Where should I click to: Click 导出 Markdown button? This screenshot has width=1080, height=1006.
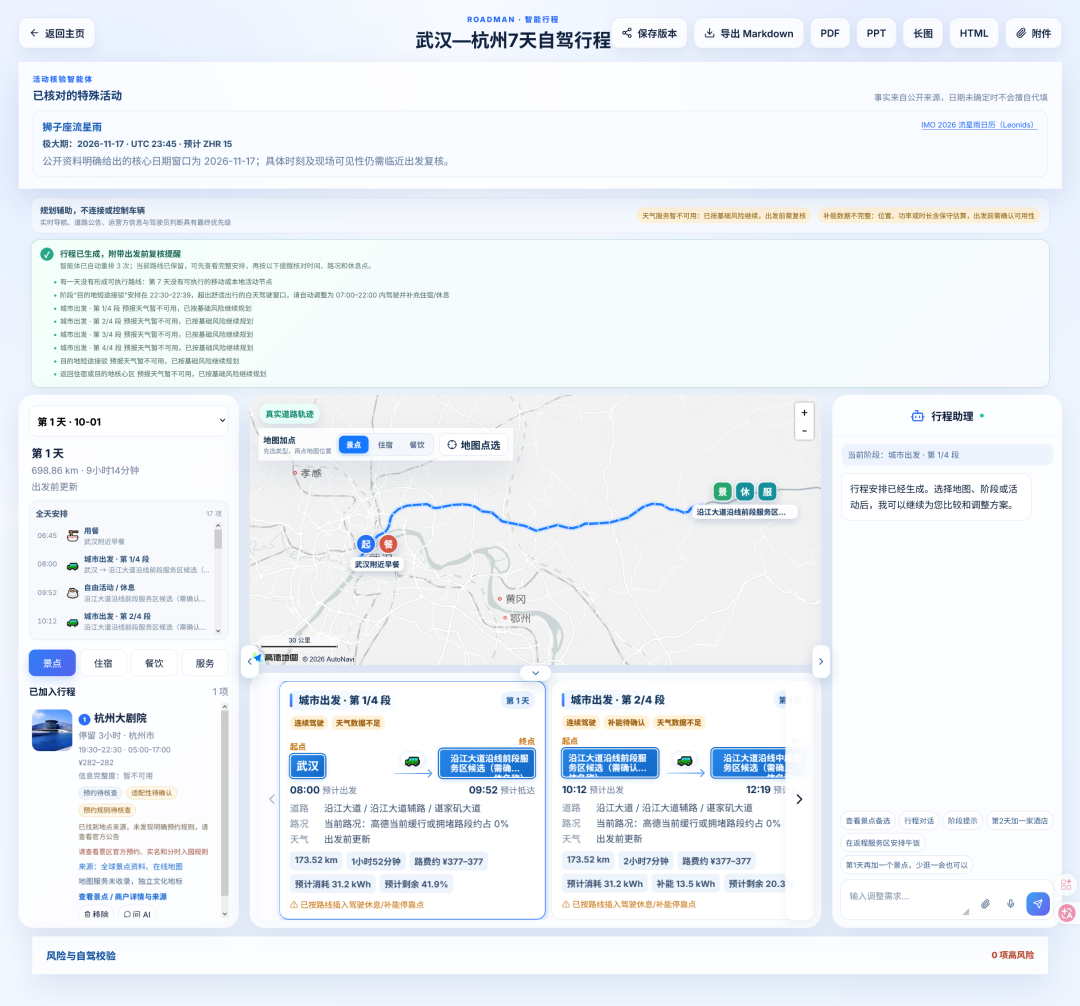pyautogui.click(x=749, y=33)
